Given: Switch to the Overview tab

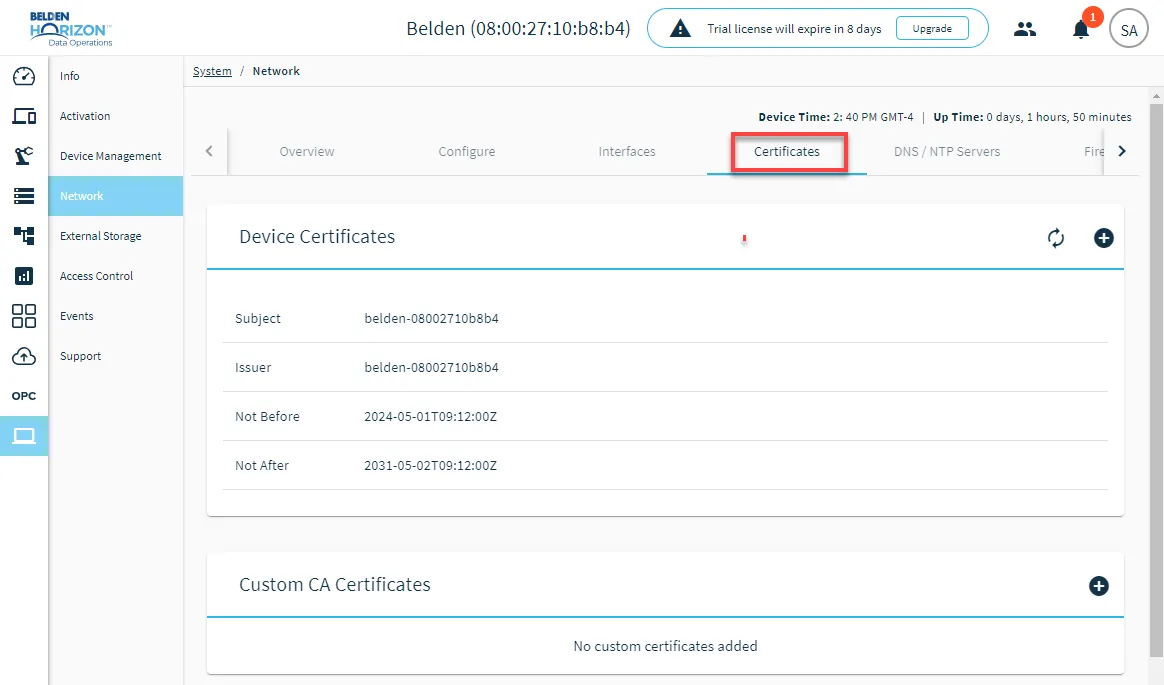Looking at the screenshot, I should click(x=307, y=151).
